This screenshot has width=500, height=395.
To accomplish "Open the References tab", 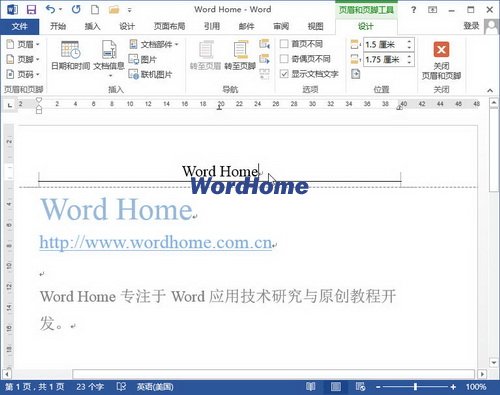I will pyautogui.click(x=212, y=26).
